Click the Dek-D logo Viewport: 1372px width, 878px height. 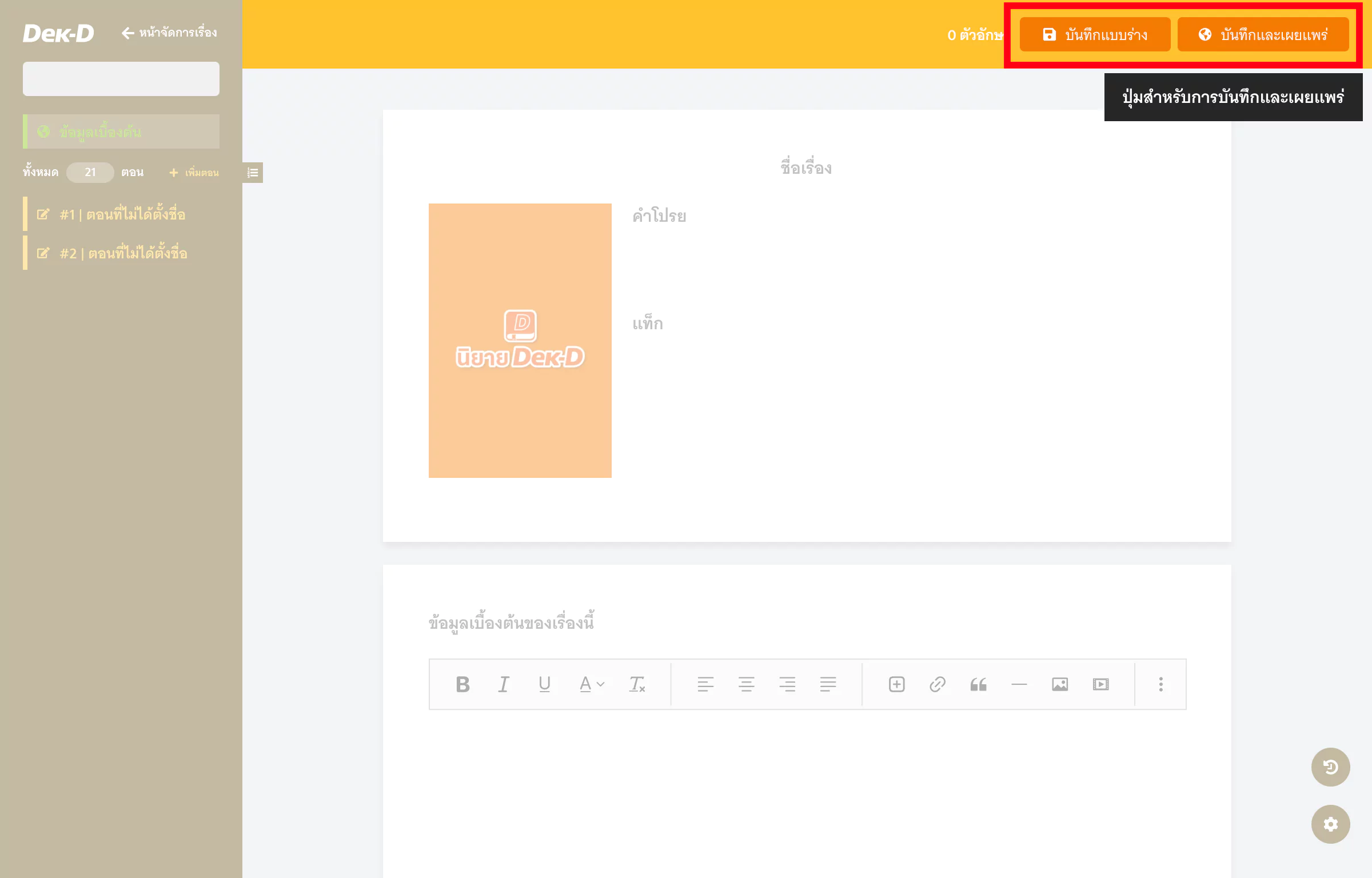[x=58, y=33]
